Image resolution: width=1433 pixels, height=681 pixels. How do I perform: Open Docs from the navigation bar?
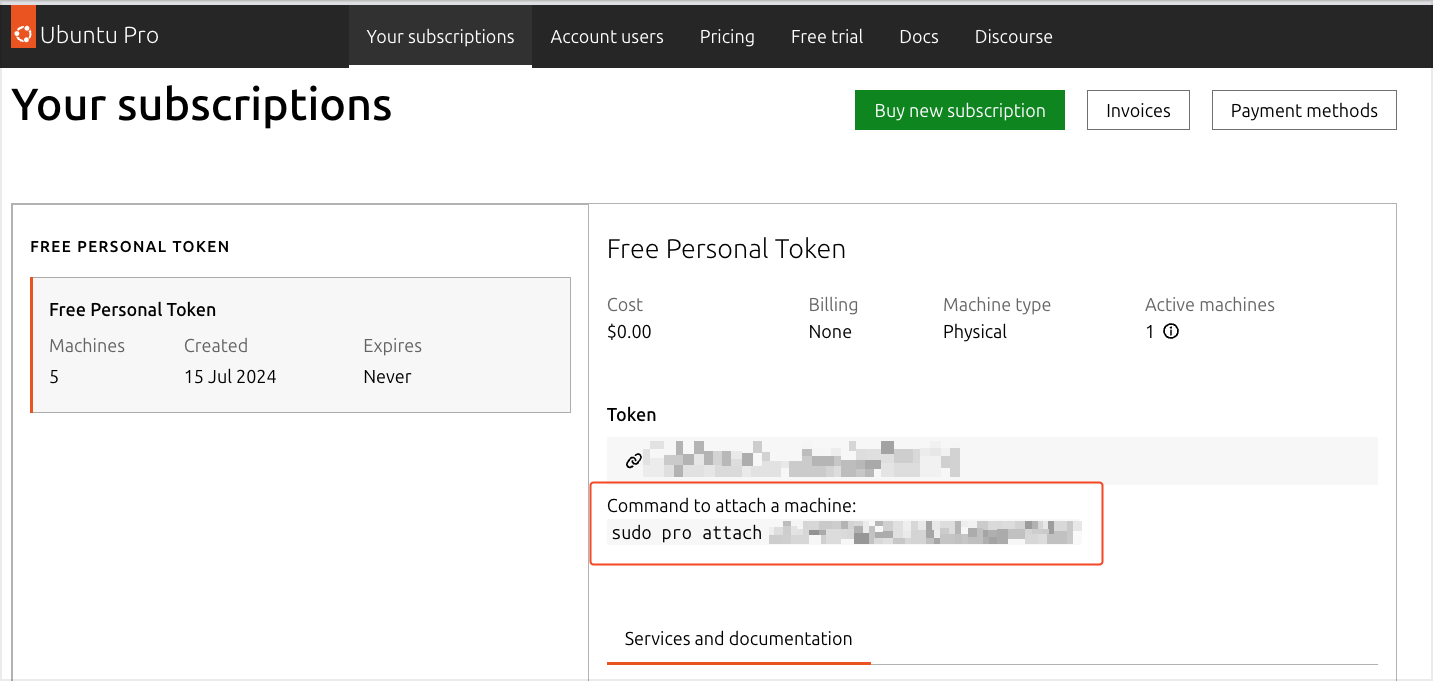[918, 37]
